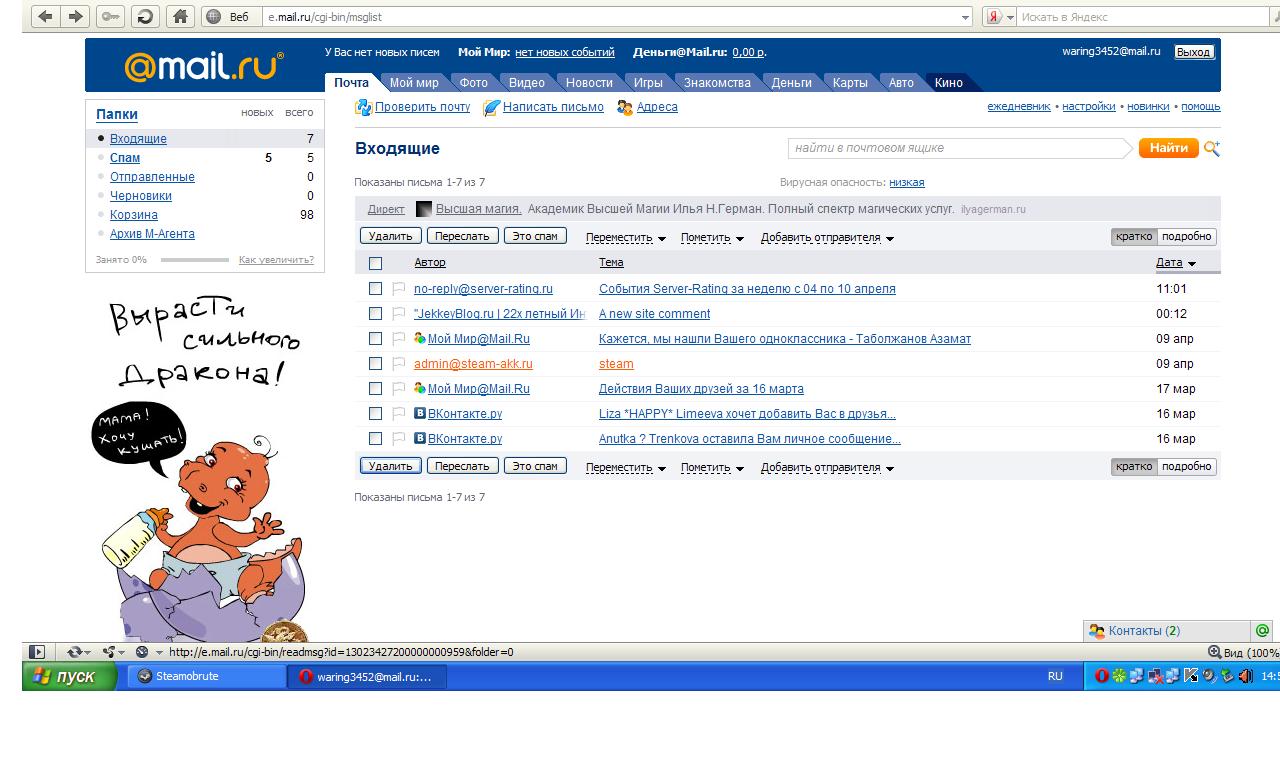Switch to the Кино tab
This screenshot has height=768, width=1280.
tap(949, 83)
